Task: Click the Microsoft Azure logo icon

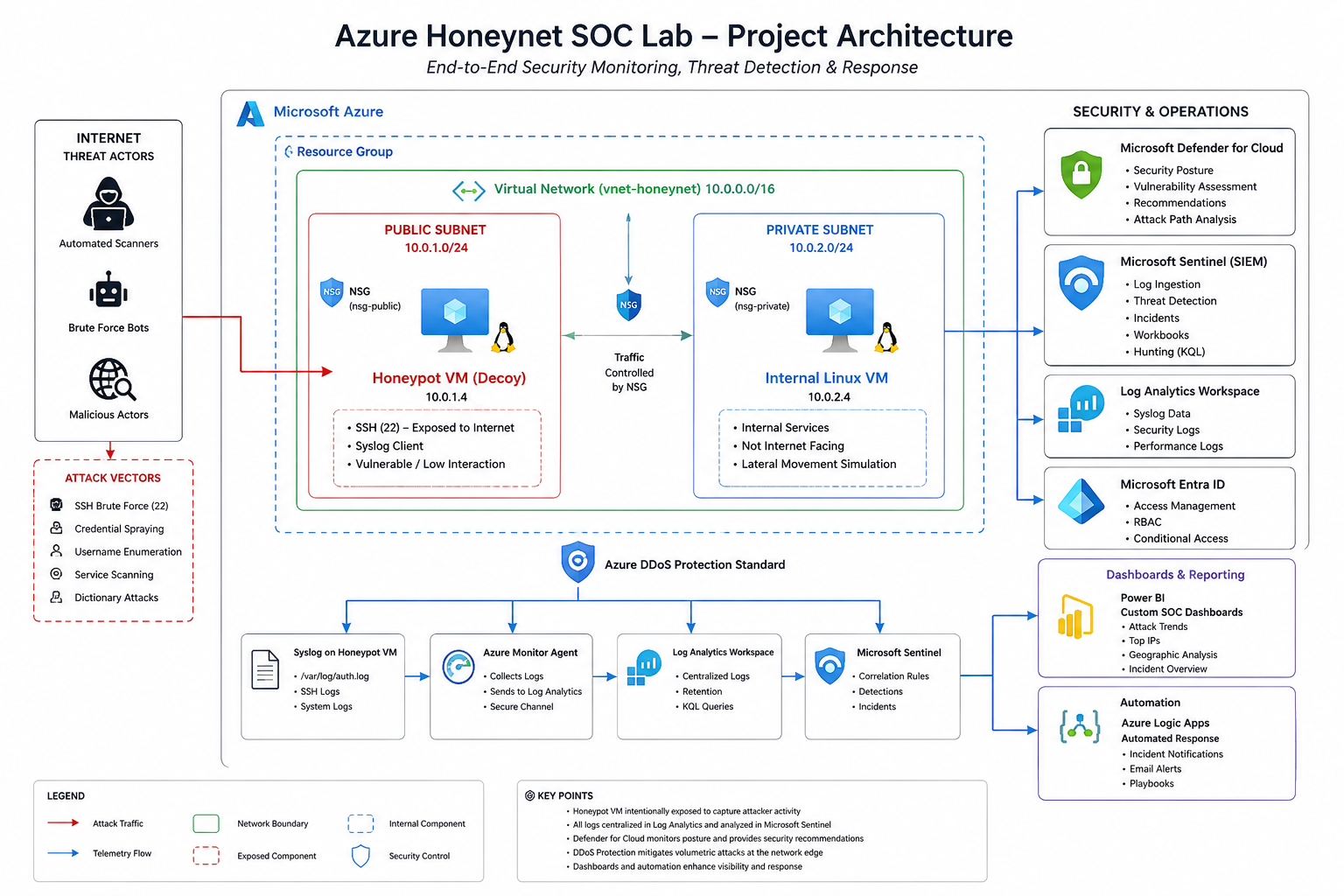Action: (x=250, y=114)
